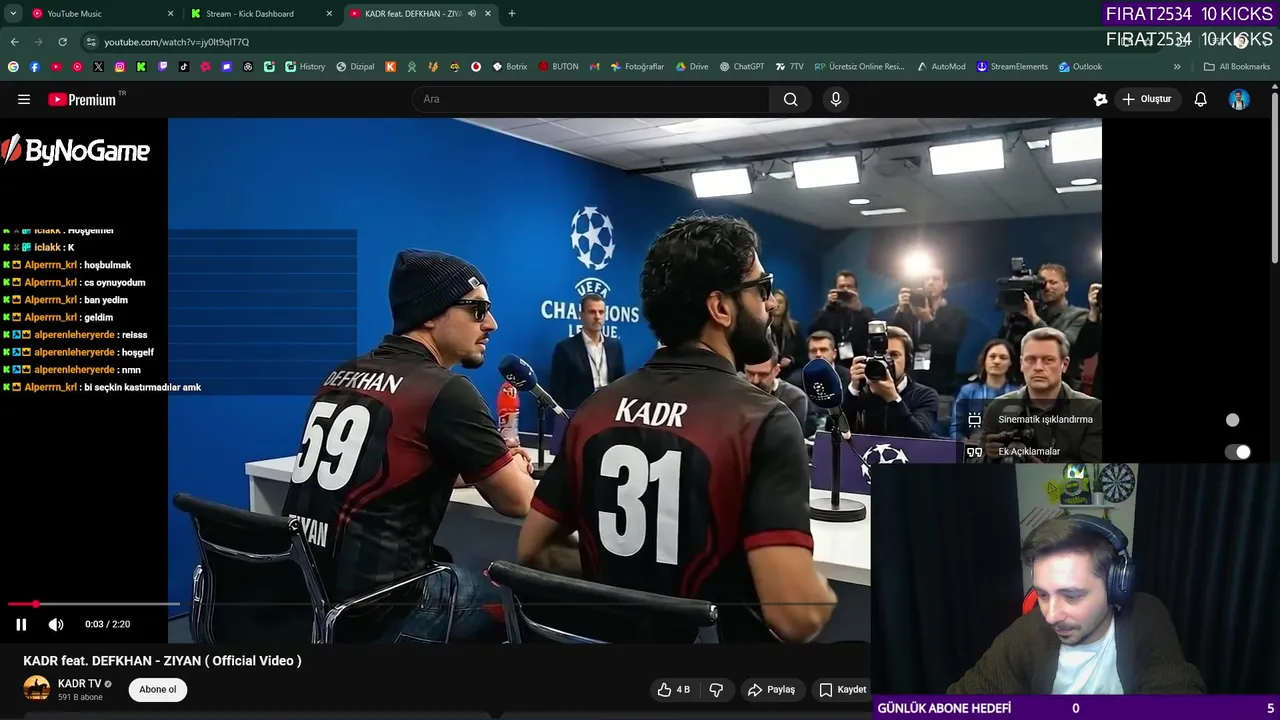View site information icon in address bar

91,42
